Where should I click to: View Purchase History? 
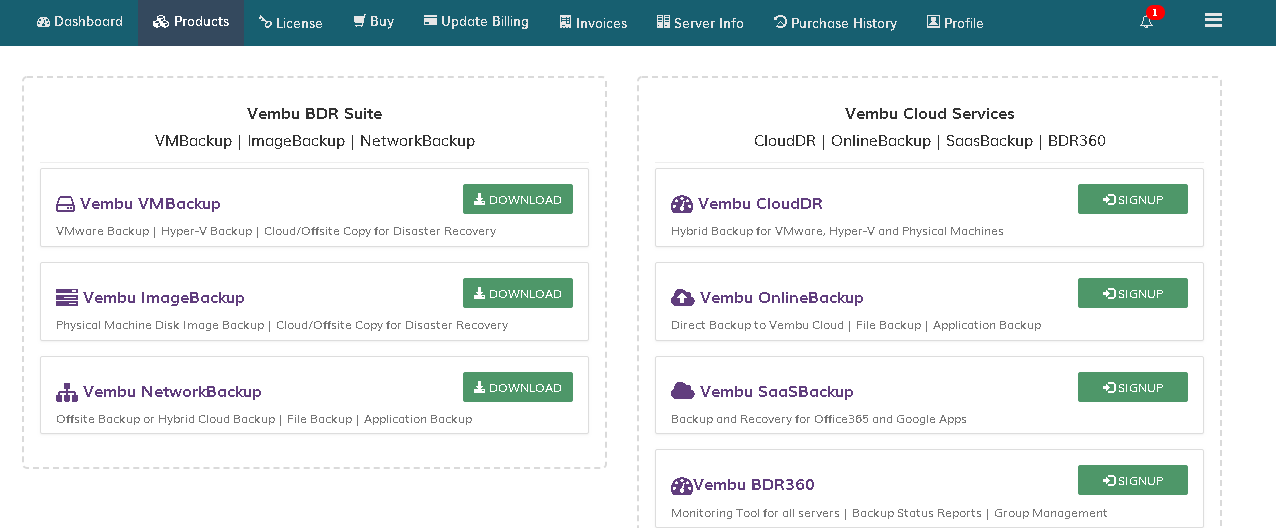836,22
